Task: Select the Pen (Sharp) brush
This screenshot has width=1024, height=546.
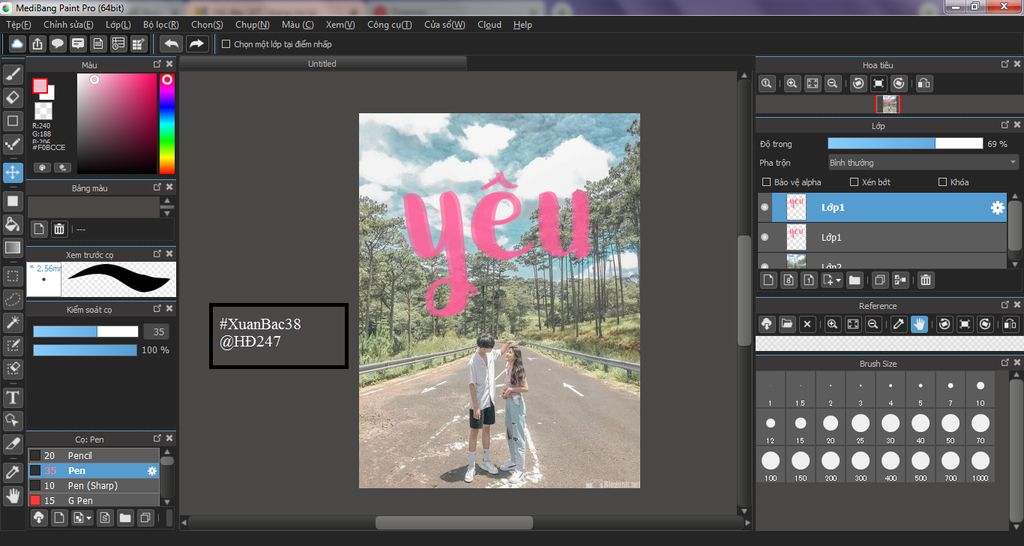Action: (x=93, y=485)
